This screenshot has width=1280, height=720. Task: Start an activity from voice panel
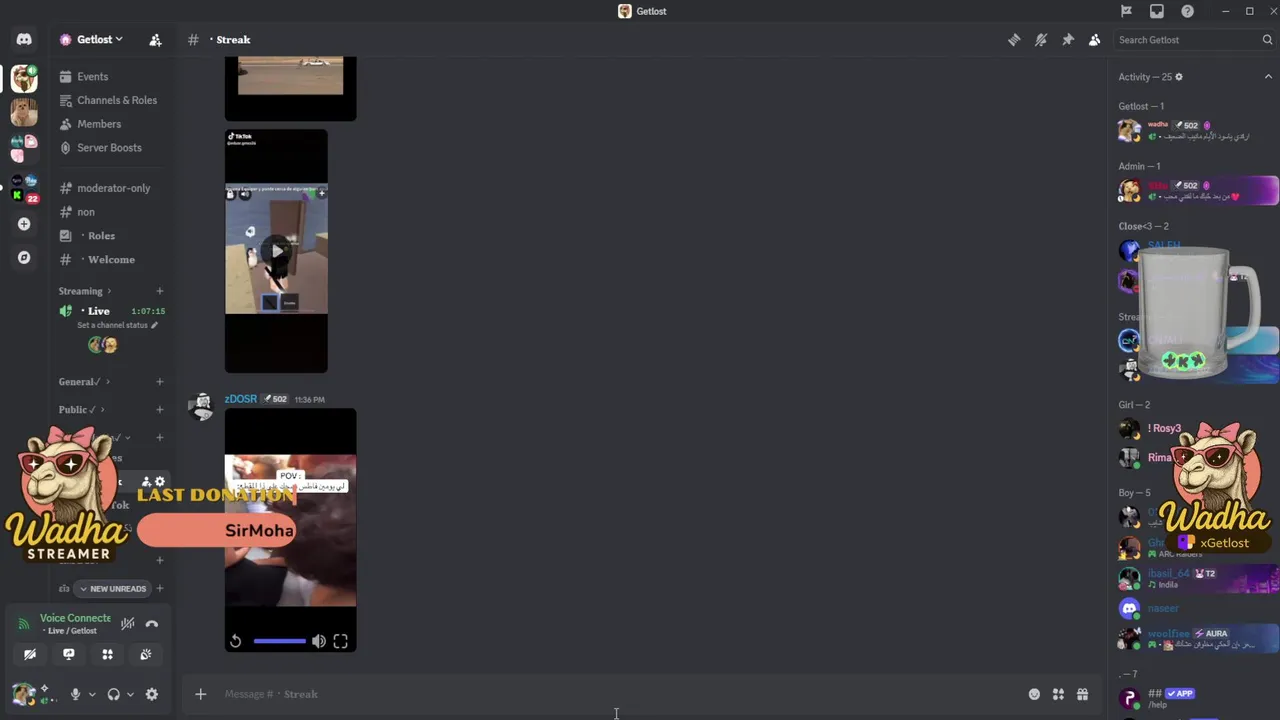pyautogui.click(x=107, y=655)
